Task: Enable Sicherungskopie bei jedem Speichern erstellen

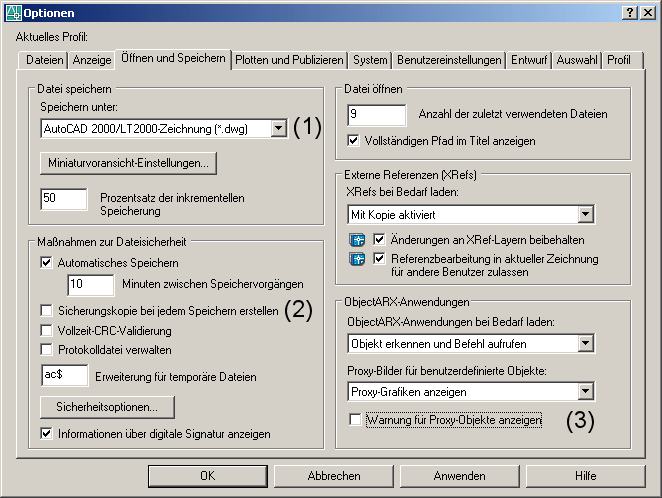Action: point(46,311)
